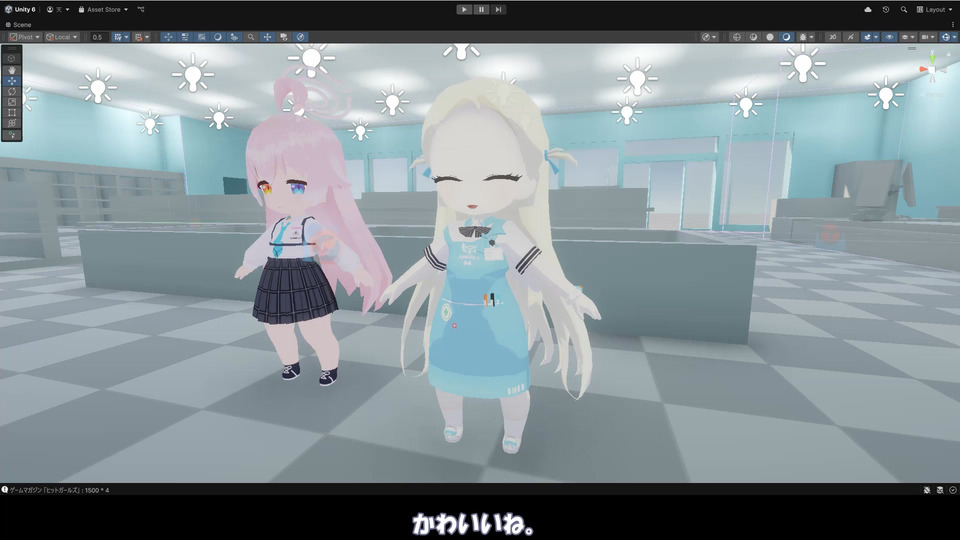
Task: Click the crescent-shaped blue toolbar icon
Action: click(x=217, y=37)
